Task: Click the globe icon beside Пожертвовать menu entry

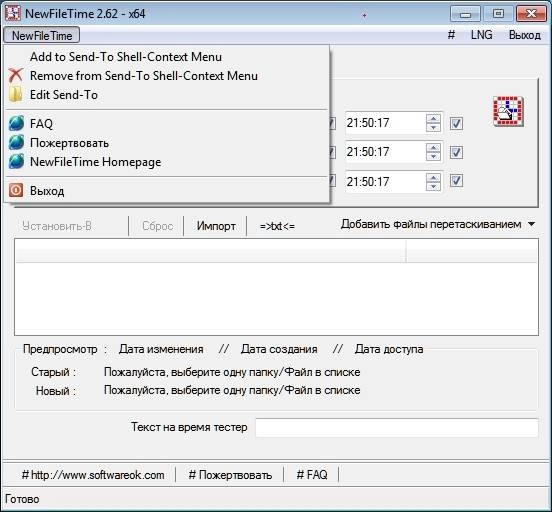Action: click(x=16, y=143)
